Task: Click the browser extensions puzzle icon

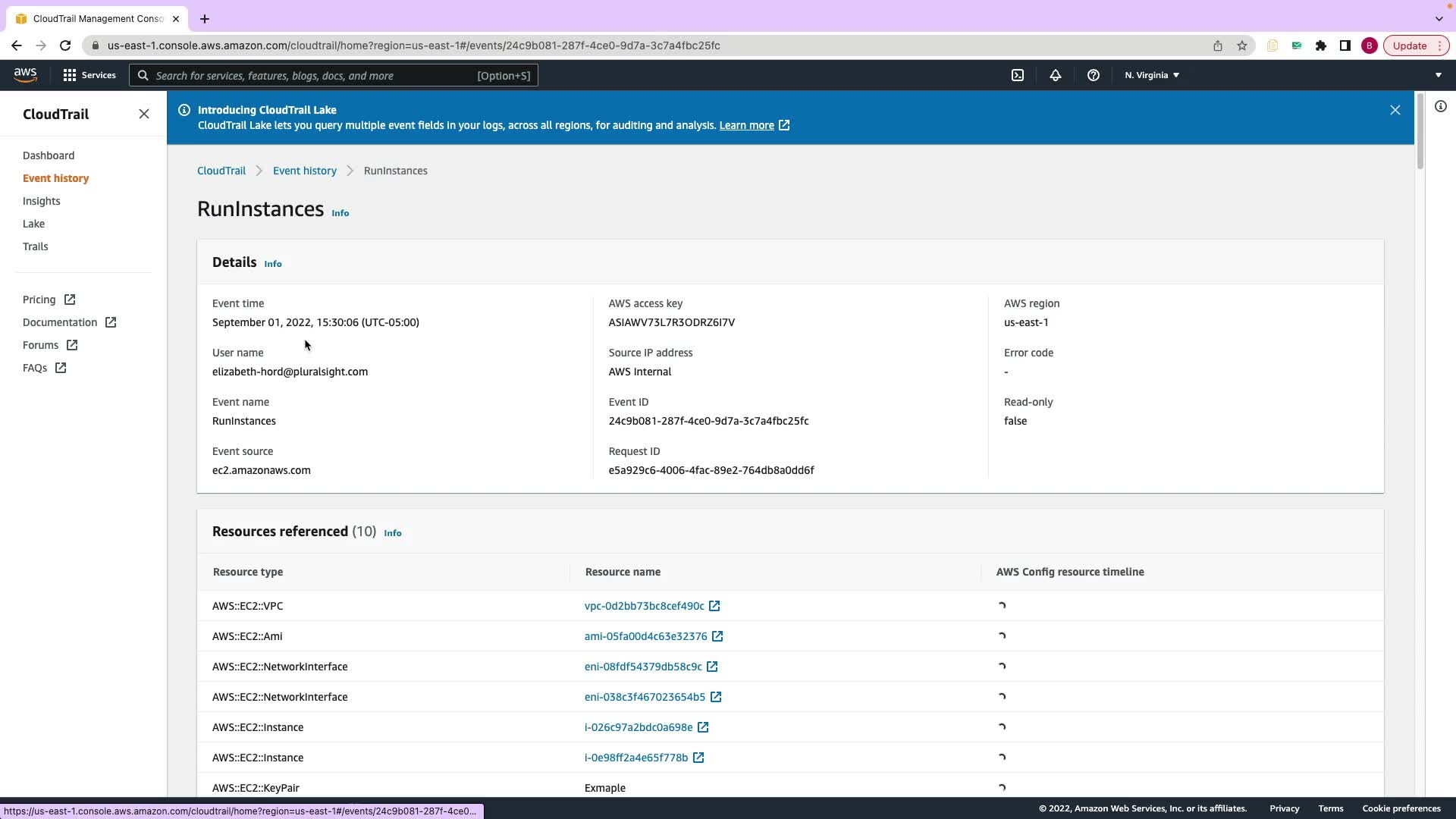Action: (1320, 45)
